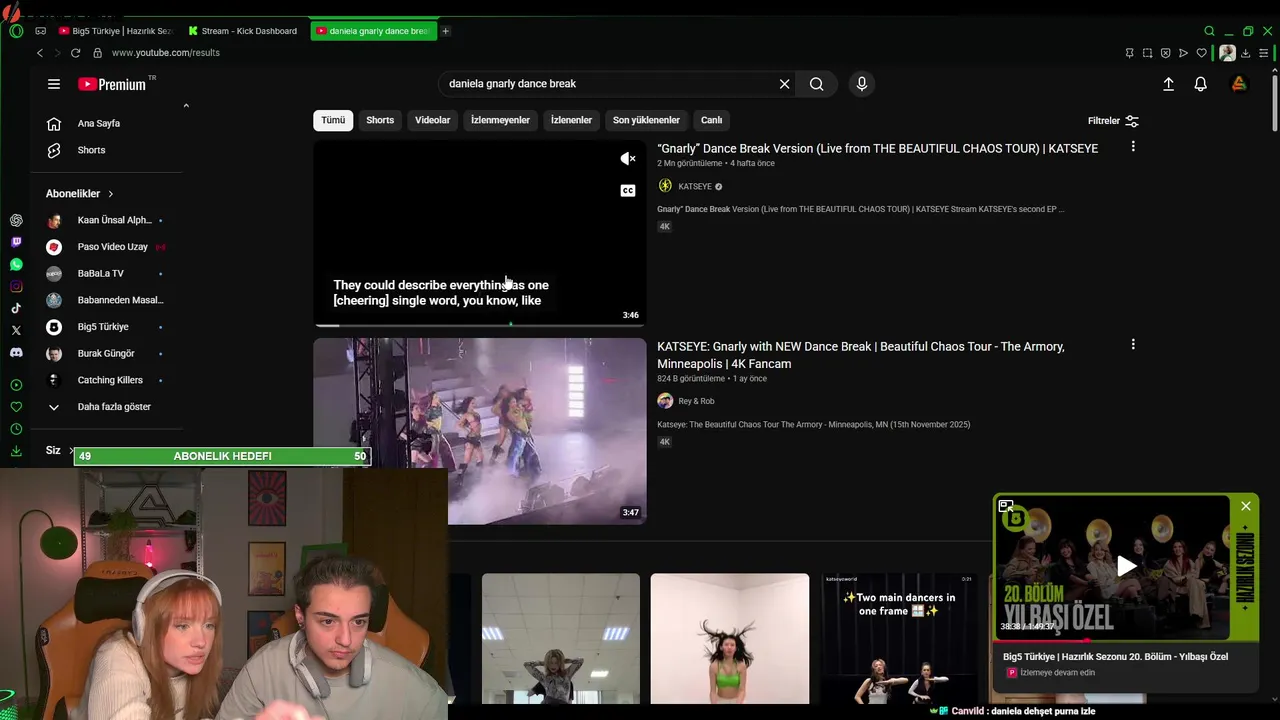Select the Canlı filter chip
This screenshot has width=1280, height=720.
(711, 120)
